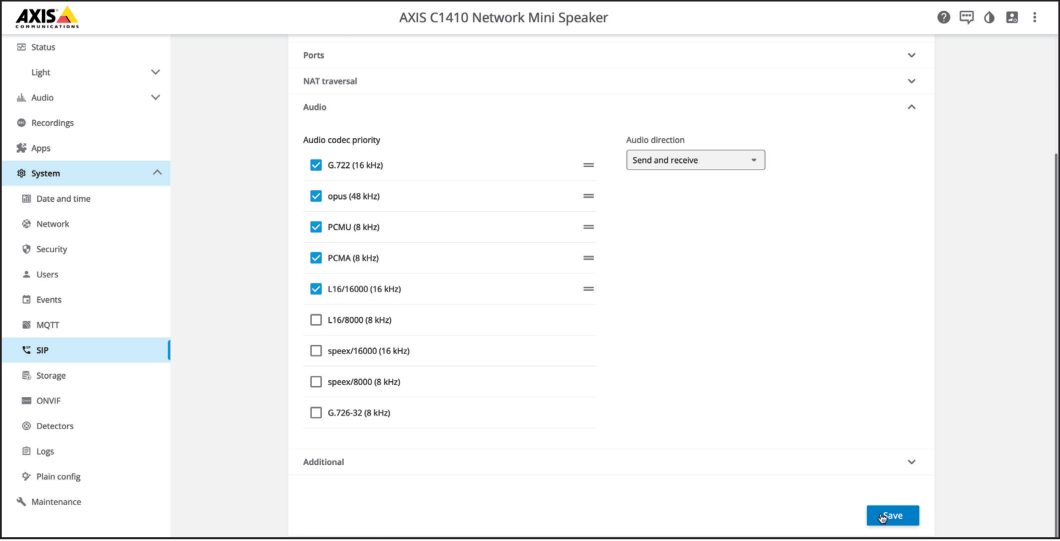1060x541 pixels.
Task: Toggle the contrast theme icon
Action: point(989,18)
